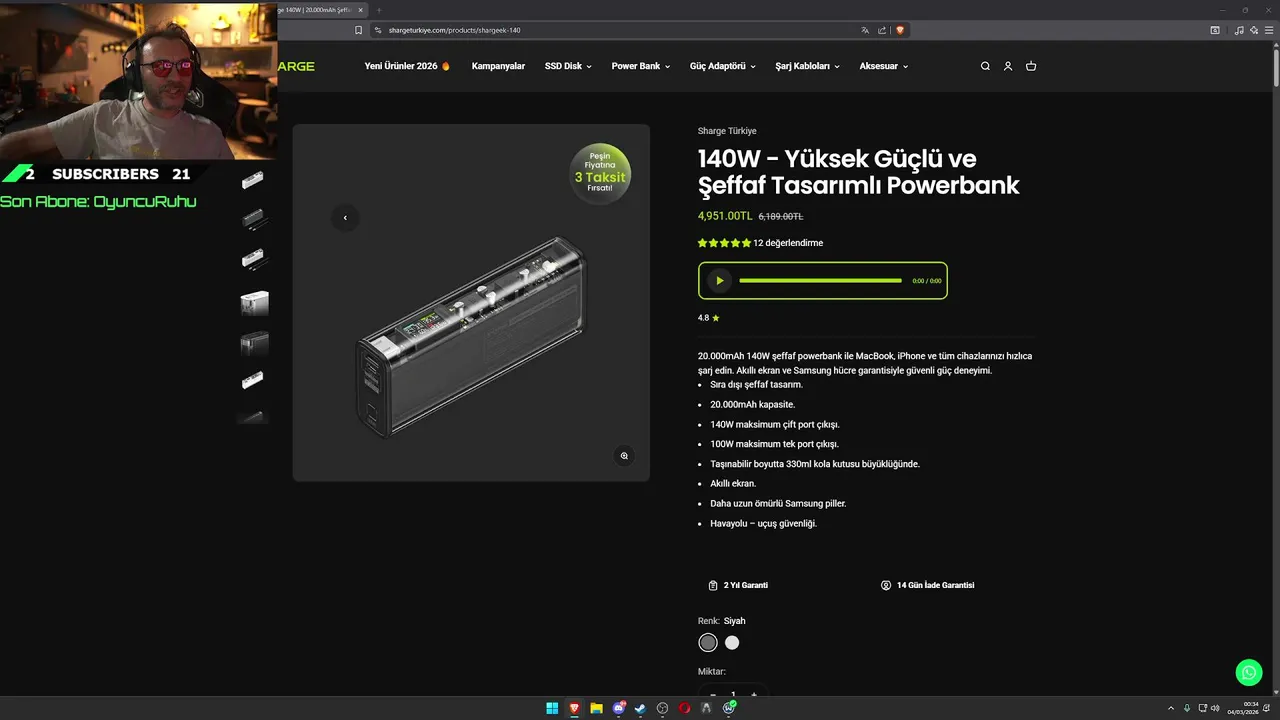
Task: Open the Kampanyalar page
Action: (x=498, y=66)
